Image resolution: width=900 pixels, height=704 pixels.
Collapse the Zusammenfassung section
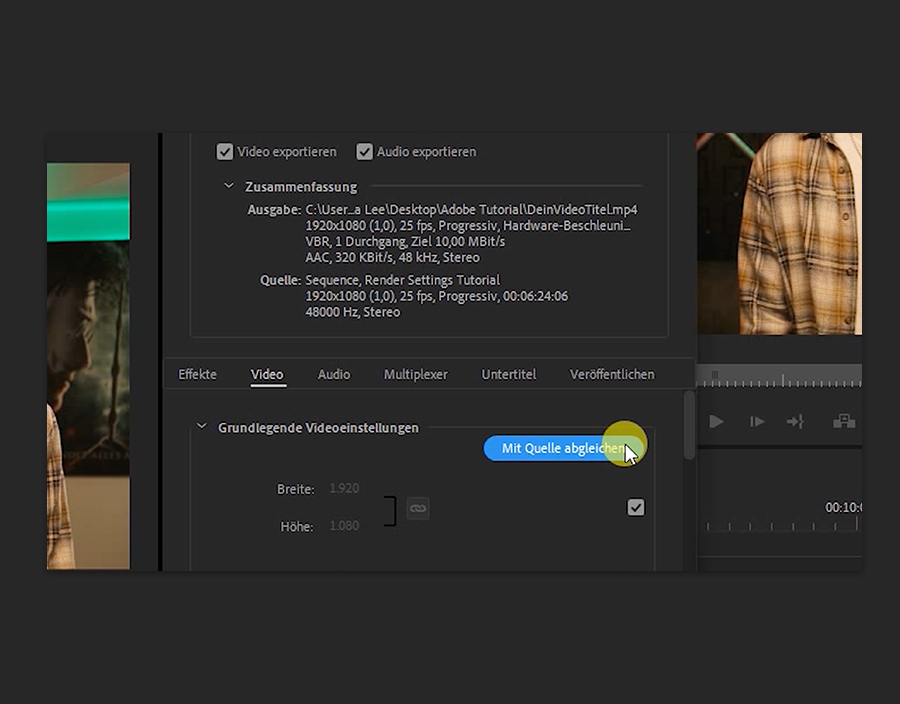point(229,187)
